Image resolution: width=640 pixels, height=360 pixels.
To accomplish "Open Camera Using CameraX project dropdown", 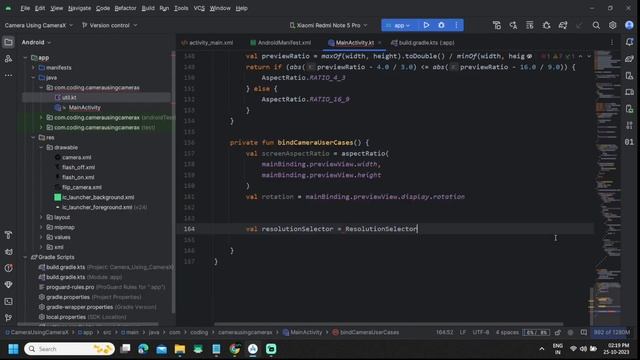I will 39,25.
